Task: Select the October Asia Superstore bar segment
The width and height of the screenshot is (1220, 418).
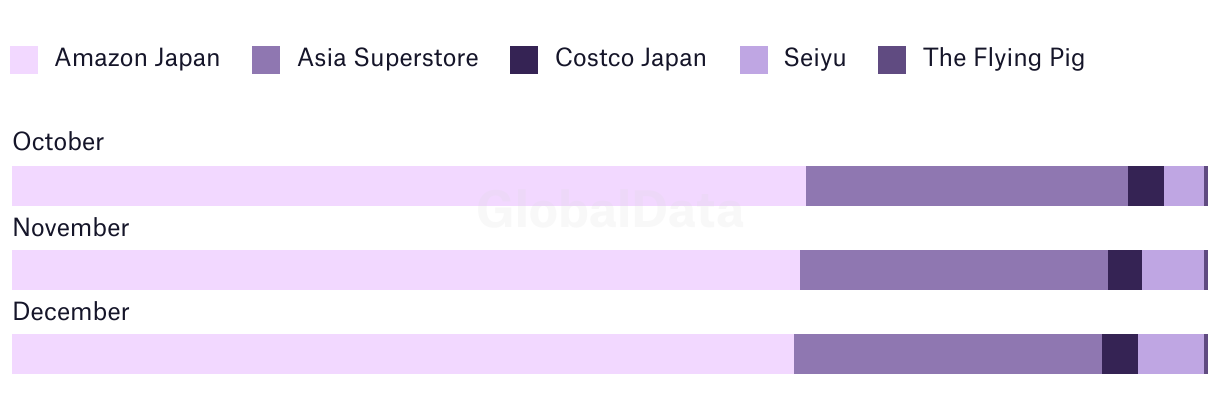Action: [x=967, y=186]
